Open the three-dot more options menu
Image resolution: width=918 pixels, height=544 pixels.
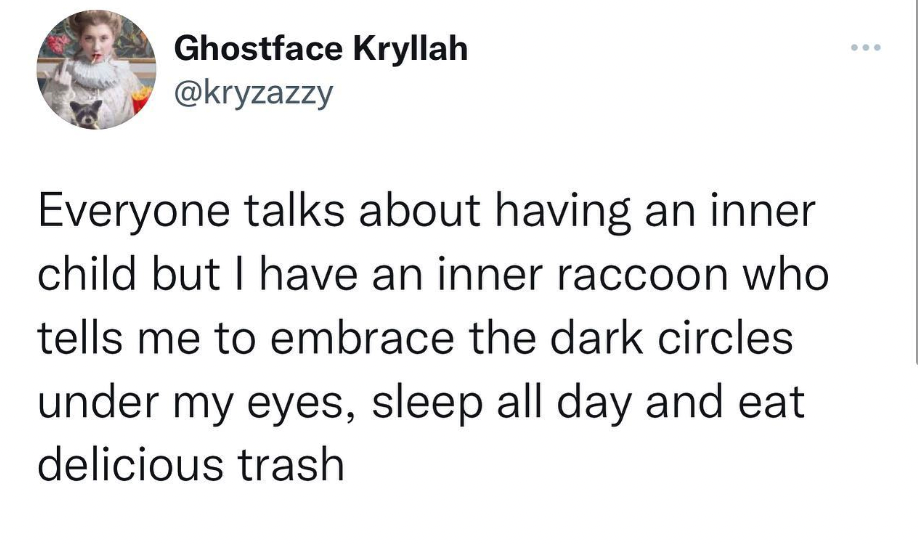[x=866, y=47]
